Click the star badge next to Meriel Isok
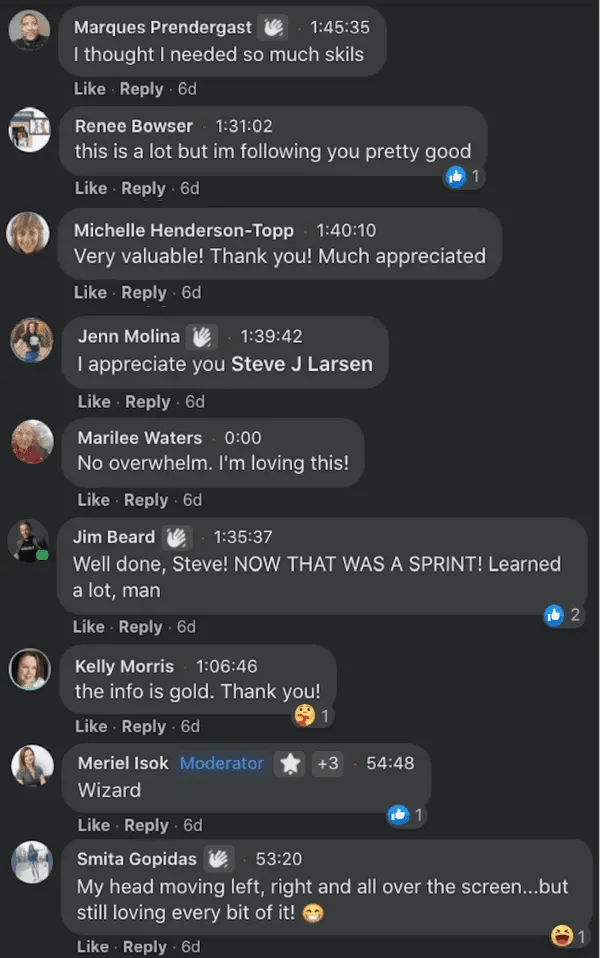Viewport: 600px width, 958px height. click(x=290, y=764)
